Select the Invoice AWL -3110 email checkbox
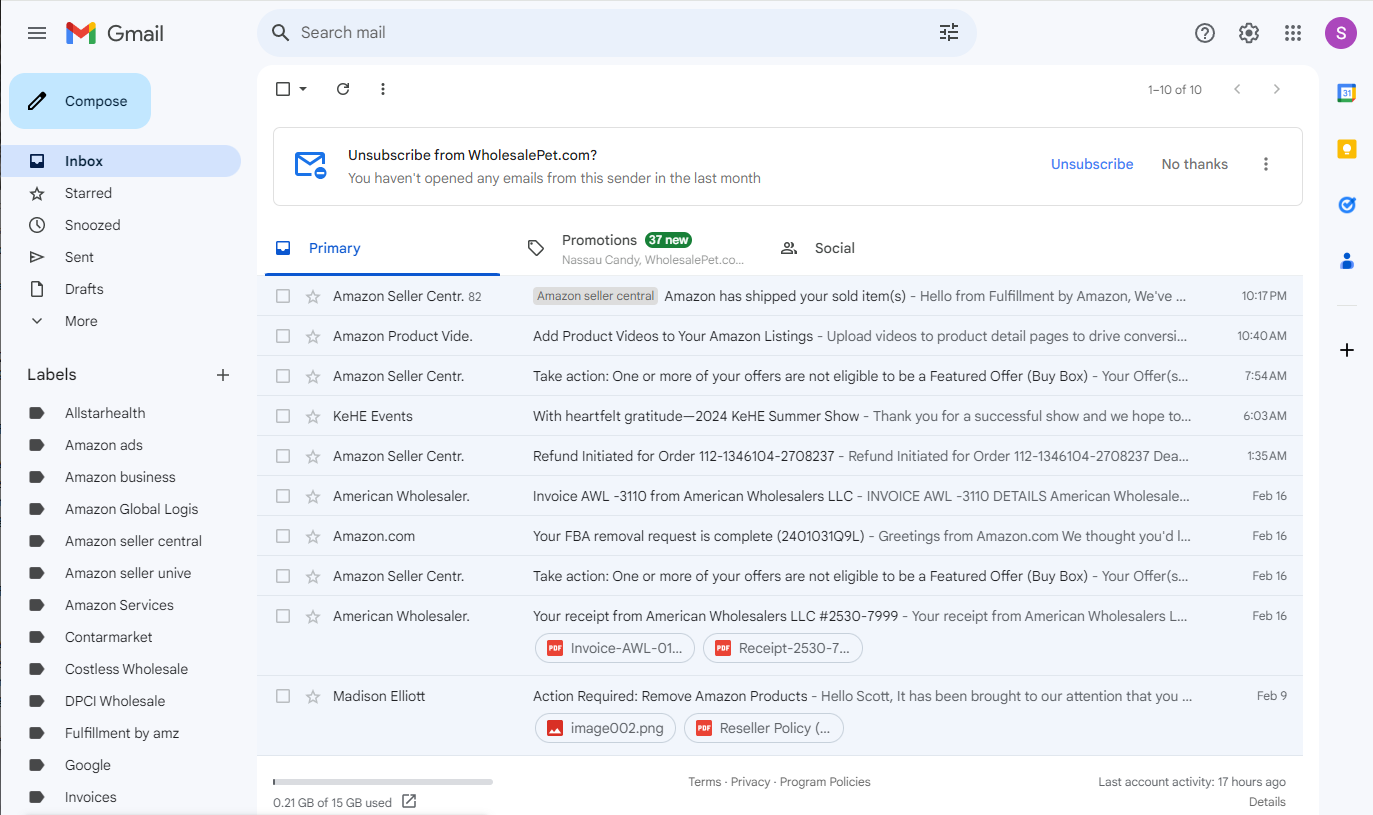This screenshot has height=815, width=1373. click(283, 496)
